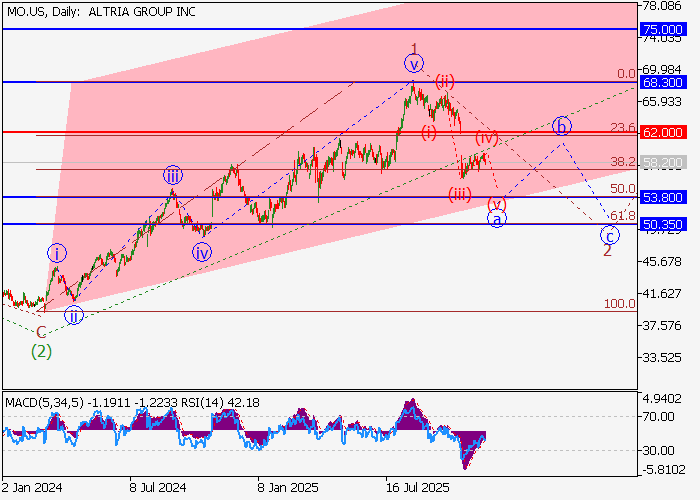Click the 16 Jul 2025 date label
The height and width of the screenshot is (500, 700).
point(417,488)
